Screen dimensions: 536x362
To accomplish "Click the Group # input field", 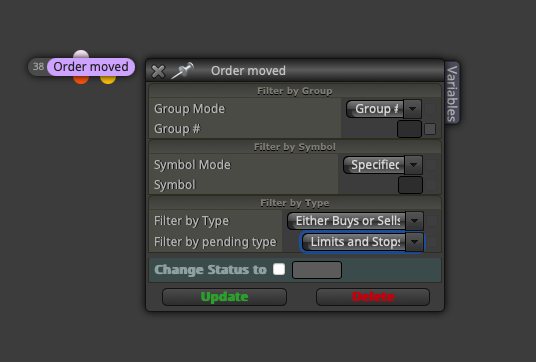I will [409, 129].
